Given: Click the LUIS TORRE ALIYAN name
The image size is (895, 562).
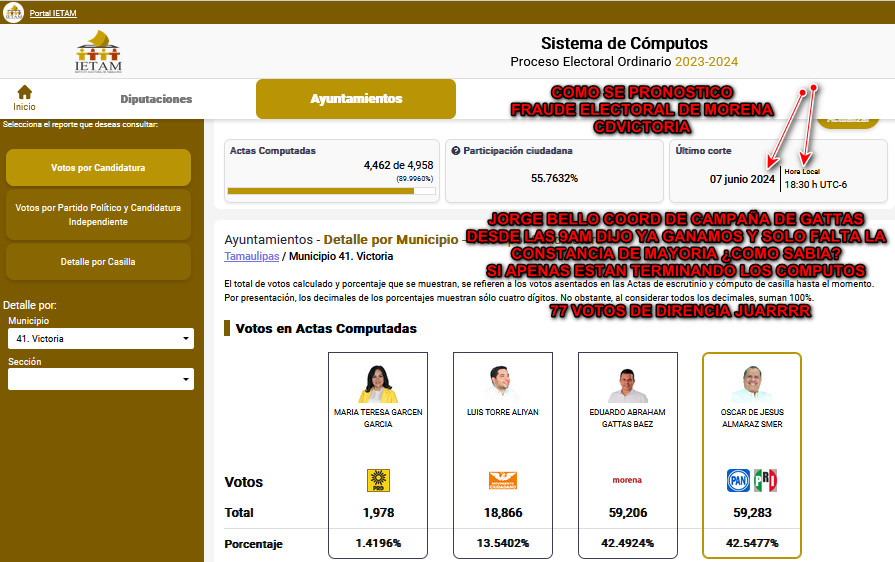Looking at the screenshot, I should 502,412.
